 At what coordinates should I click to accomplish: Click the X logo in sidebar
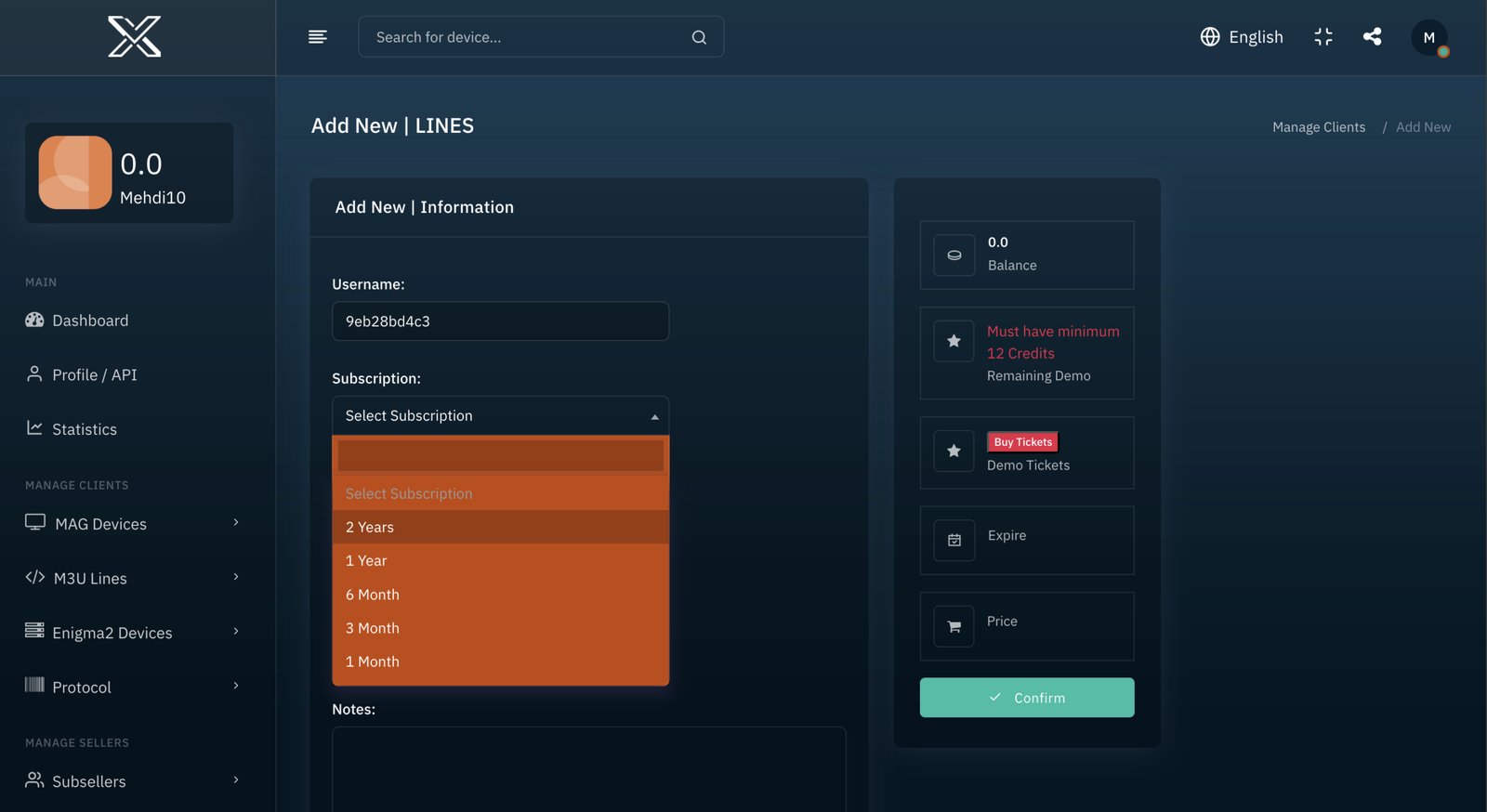pyautogui.click(x=135, y=37)
